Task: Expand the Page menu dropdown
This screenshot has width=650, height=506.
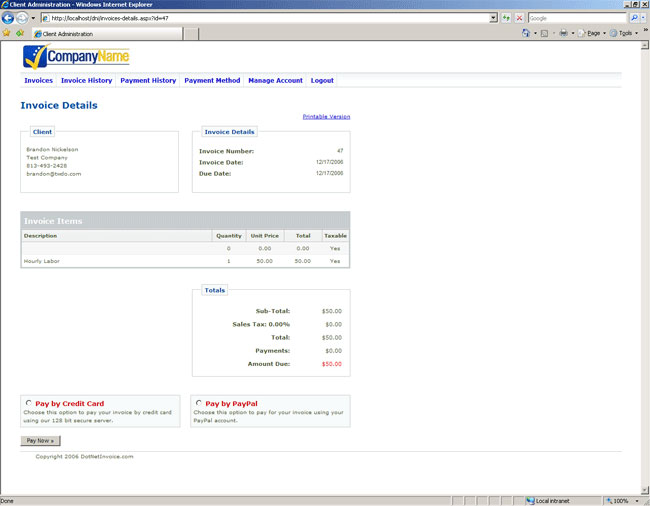Action: click(594, 33)
